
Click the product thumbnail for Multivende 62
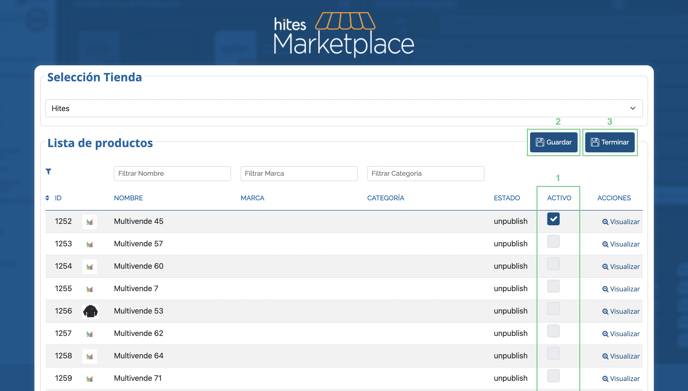pos(90,334)
